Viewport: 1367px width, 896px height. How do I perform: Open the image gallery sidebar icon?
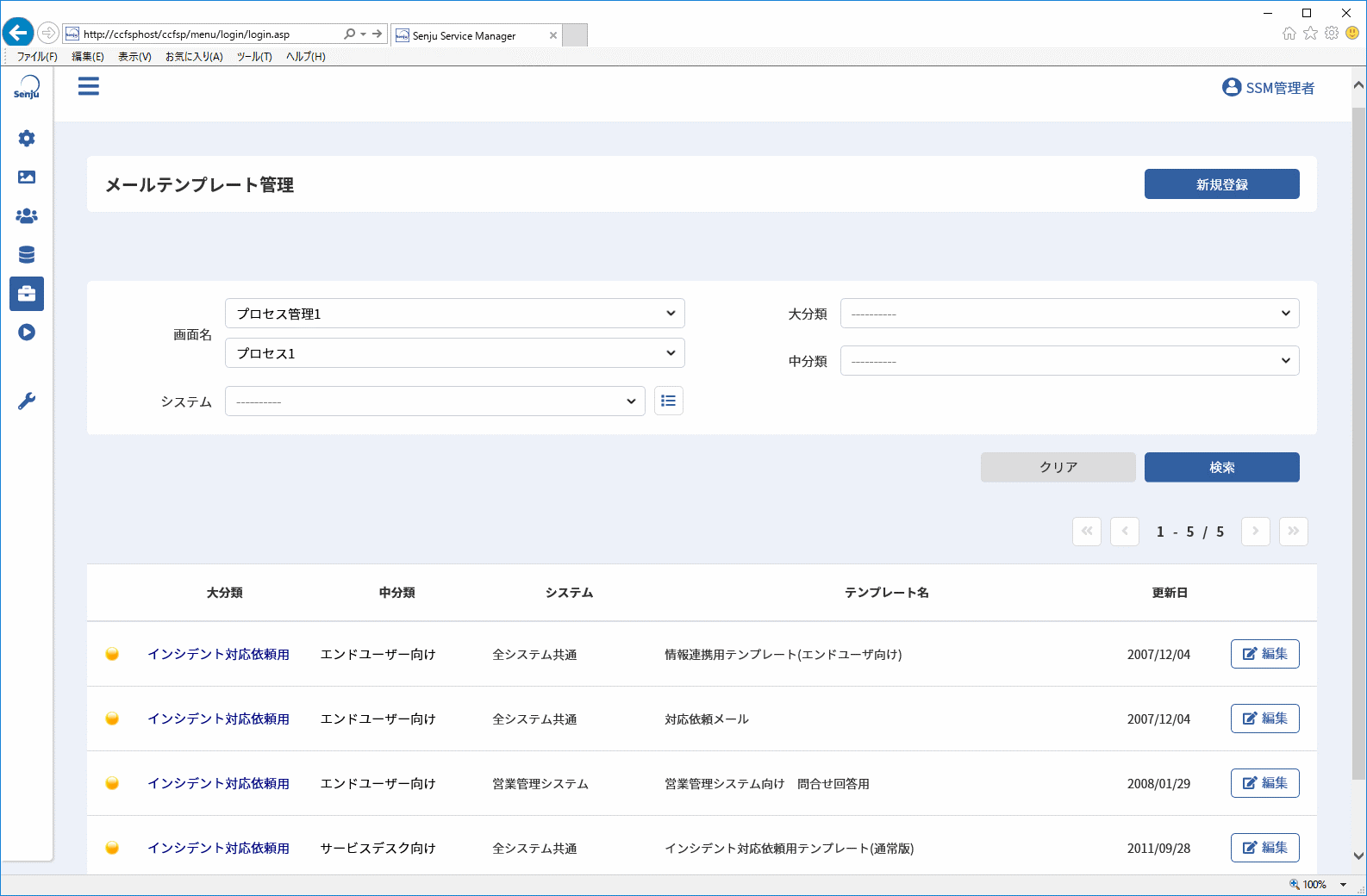[27, 177]
